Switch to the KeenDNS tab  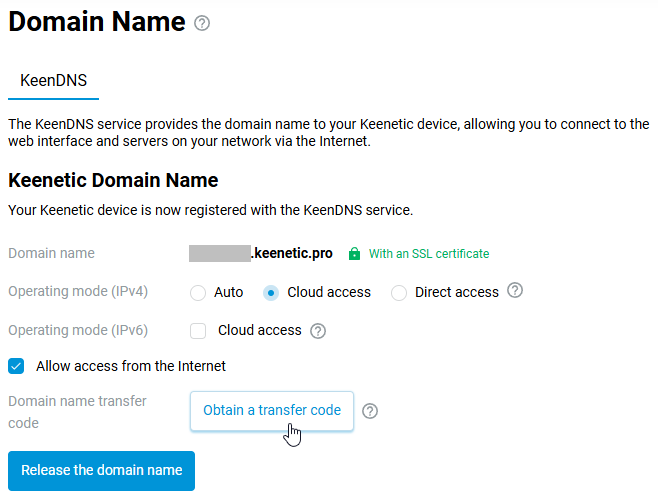[53, 80]
